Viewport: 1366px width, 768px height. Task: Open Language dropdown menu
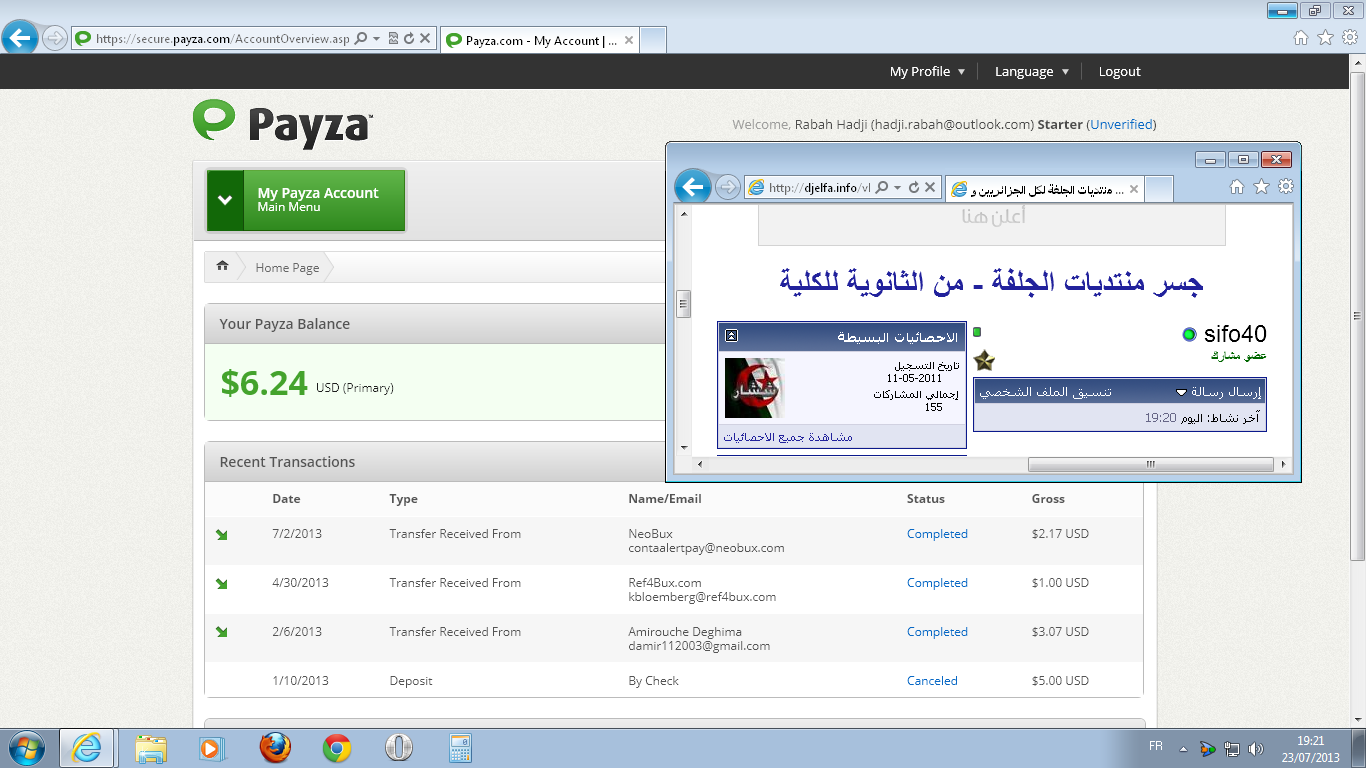[1032, 71]
